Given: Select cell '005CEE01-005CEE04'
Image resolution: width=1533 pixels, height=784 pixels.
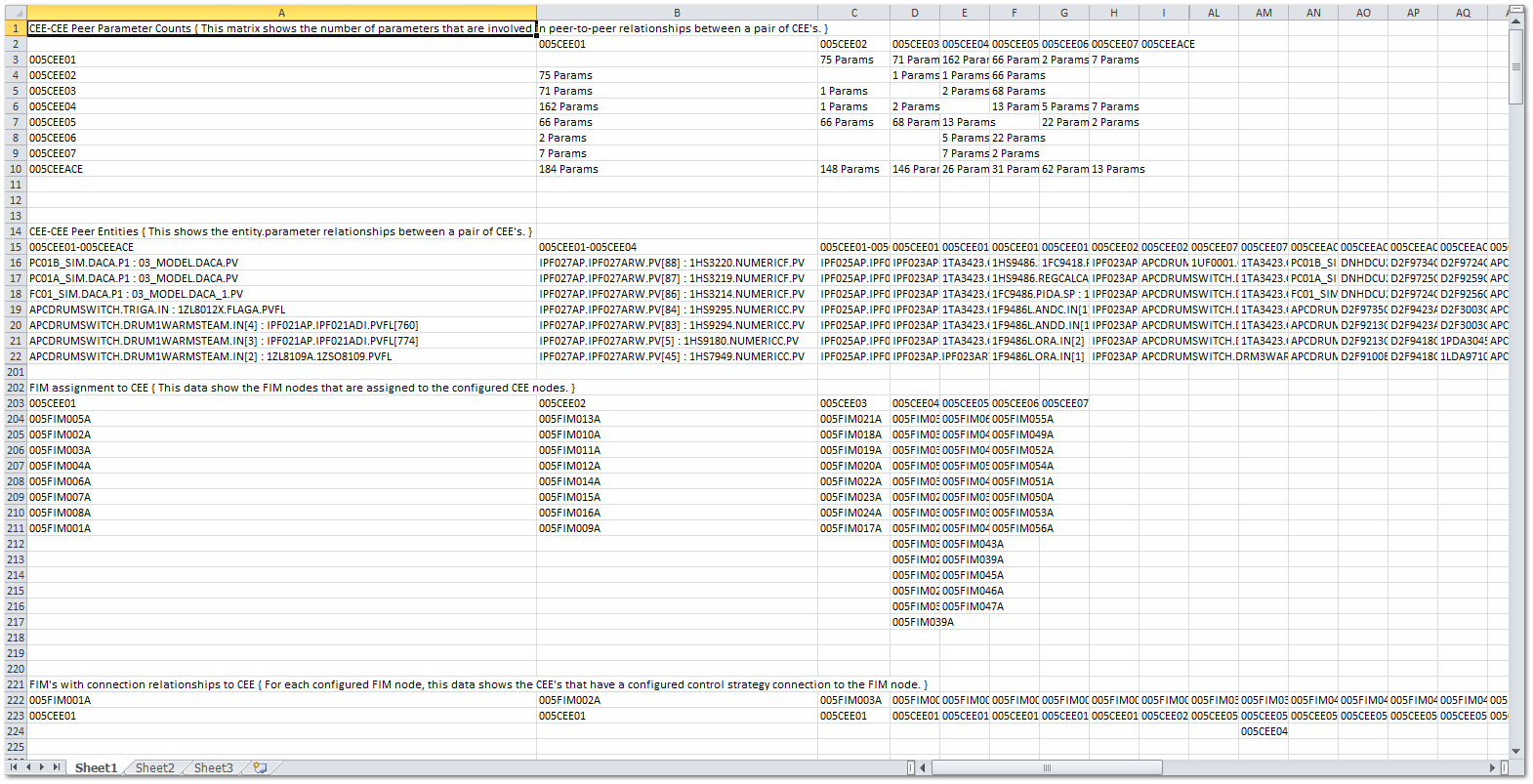Looking at the screenshot, I should 677,247.
